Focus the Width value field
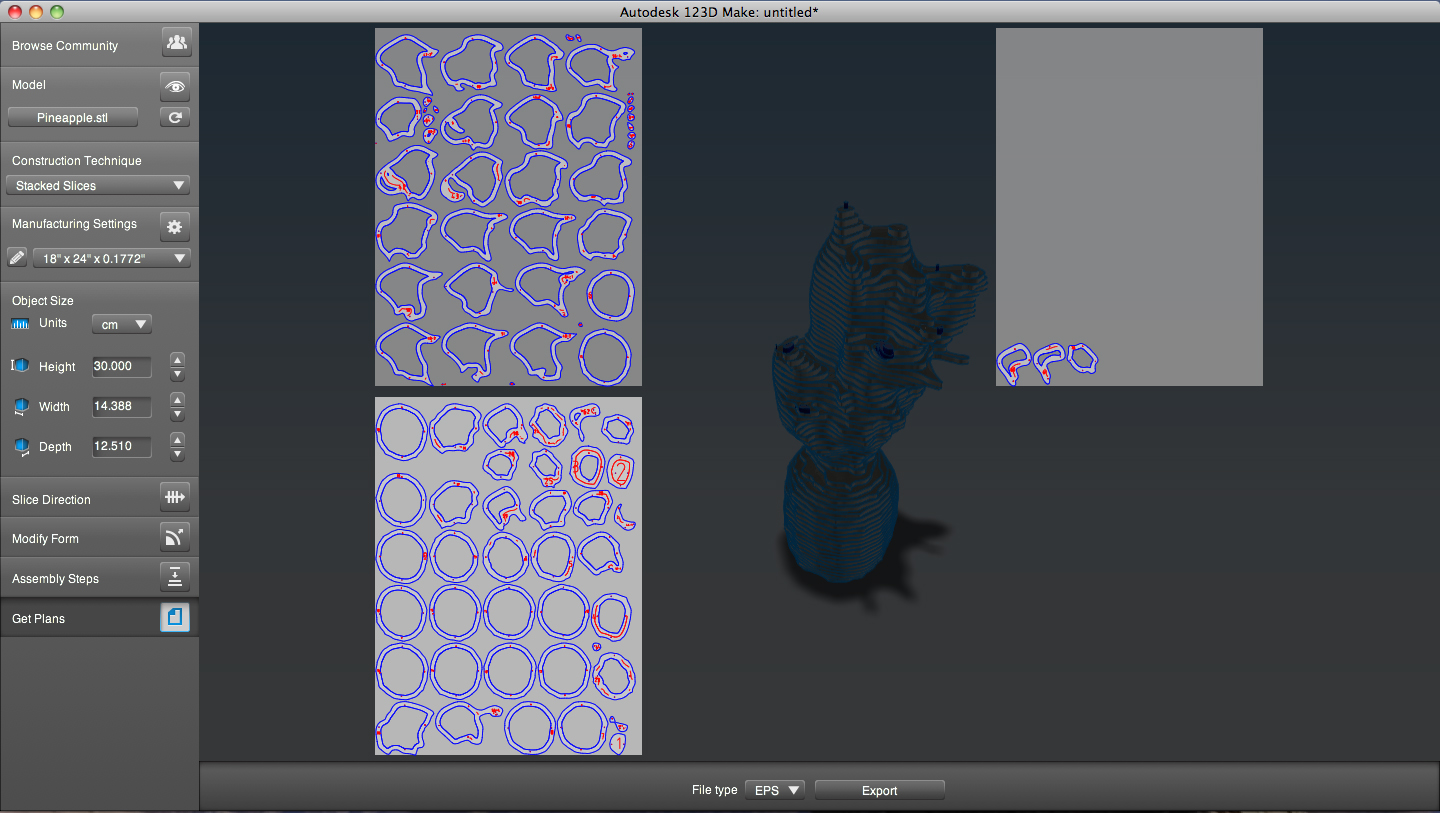Screen dimensions: 1440x813 (x=121, y=406)
